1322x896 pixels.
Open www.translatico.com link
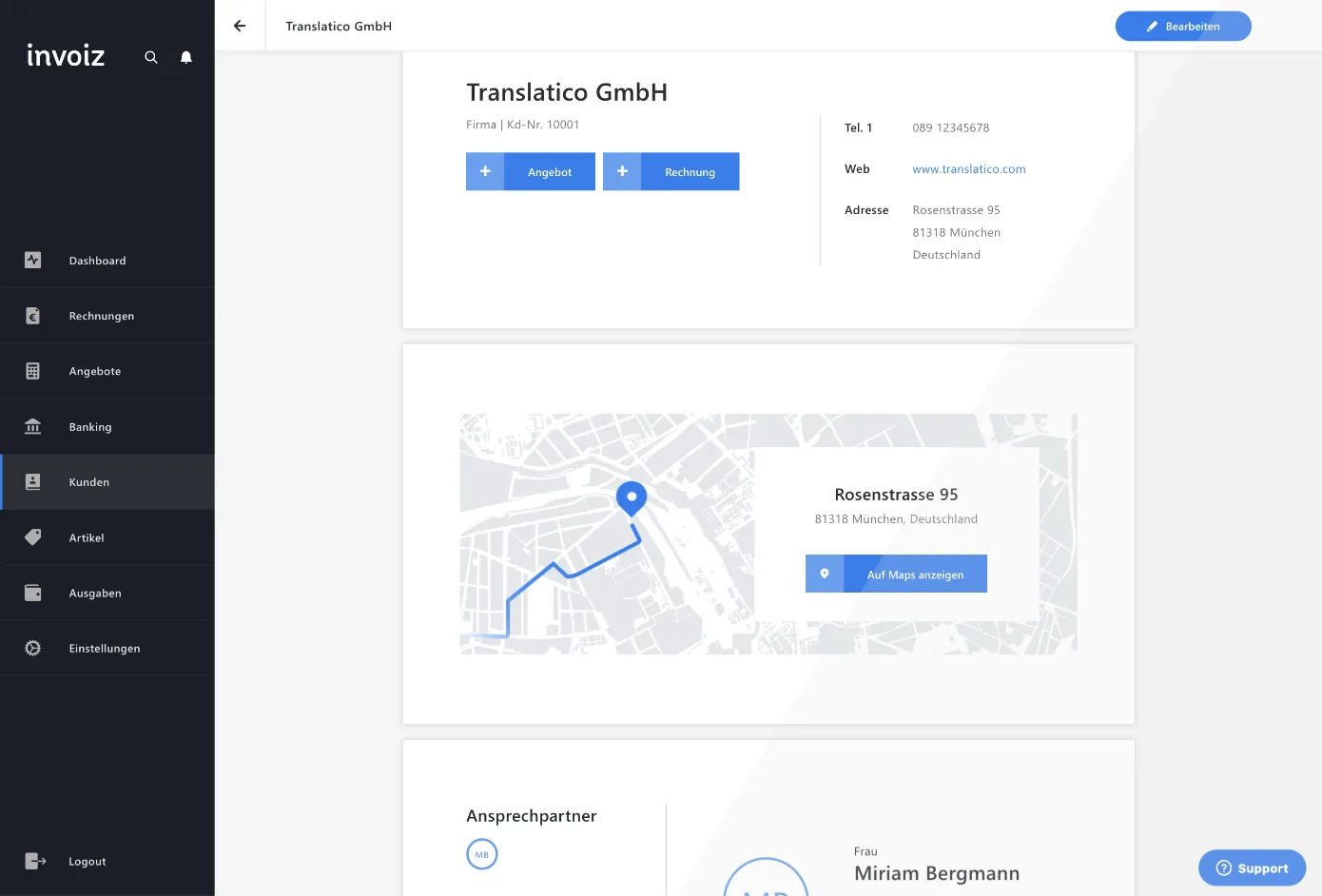(969, 169)
